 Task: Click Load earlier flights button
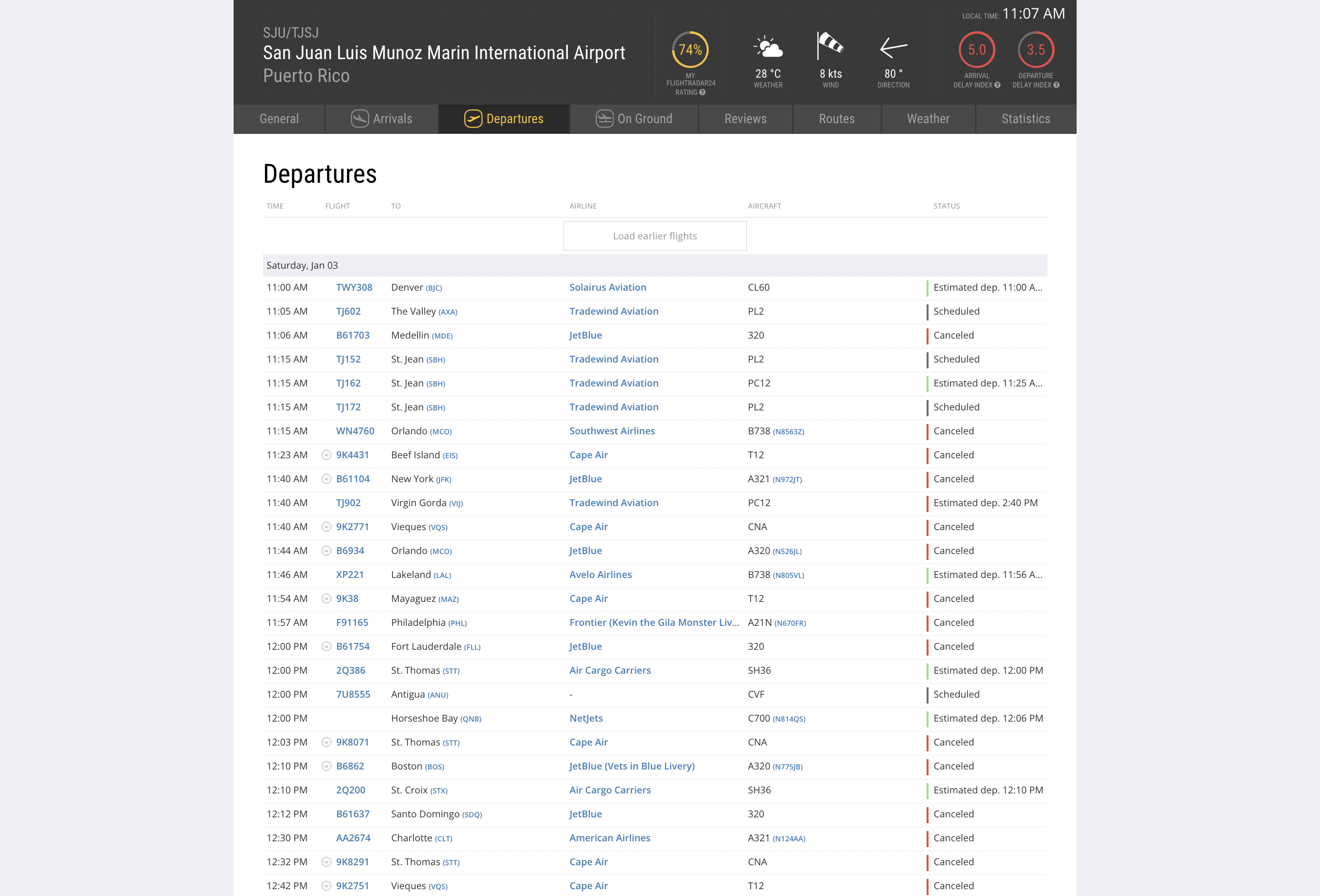[x=655, y=235]
